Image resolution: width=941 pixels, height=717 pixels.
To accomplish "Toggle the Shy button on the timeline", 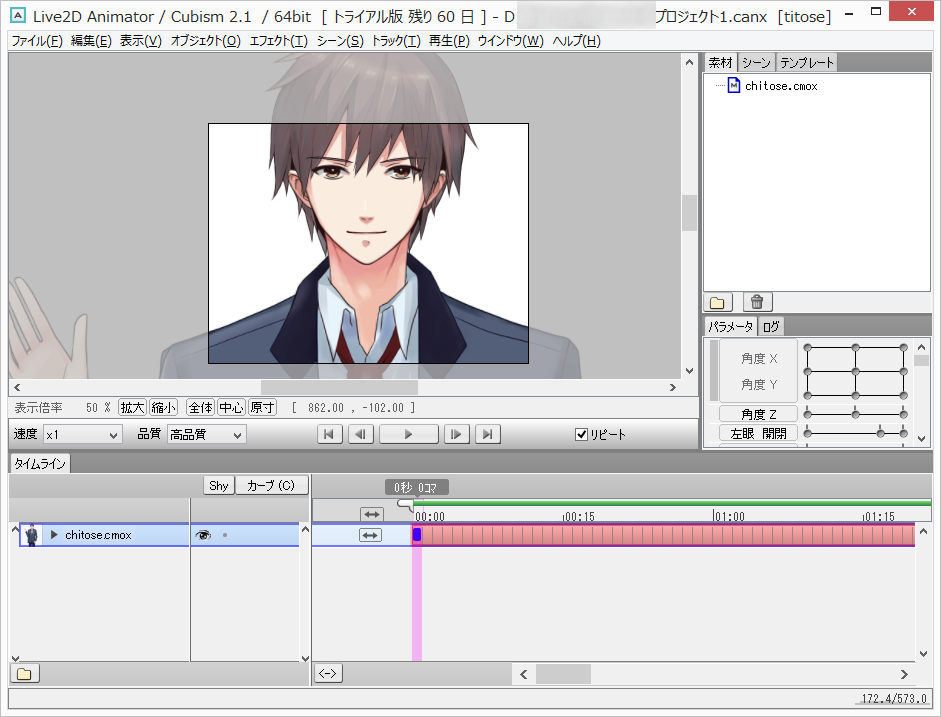I will [x=218, y=485].
